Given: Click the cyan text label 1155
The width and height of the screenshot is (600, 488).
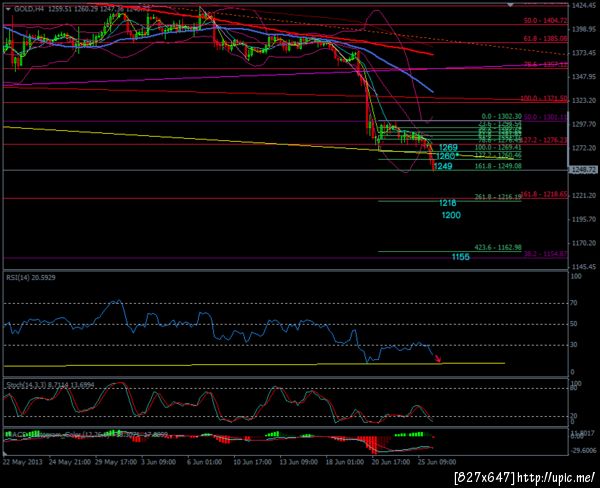Looking at the screenshot, I should (x=461, y=257).
